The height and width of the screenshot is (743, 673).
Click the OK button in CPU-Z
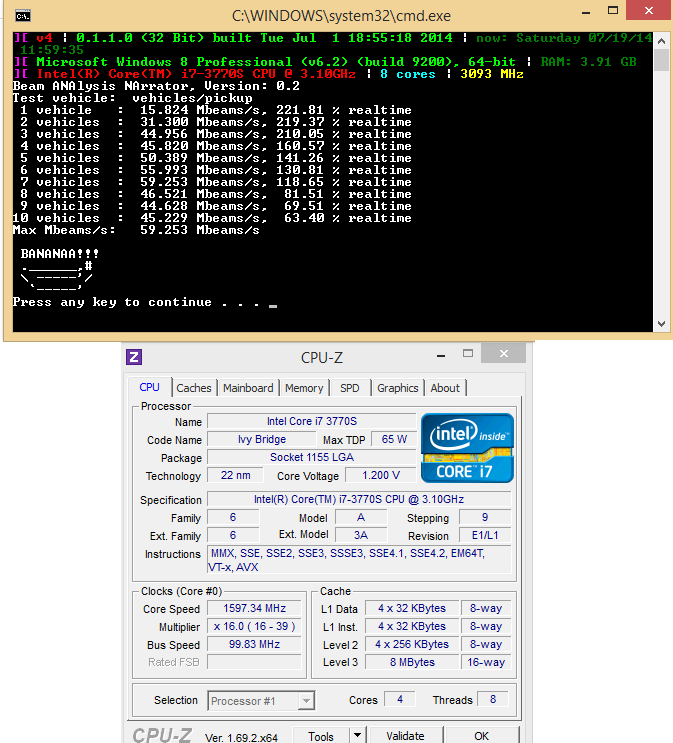482,736
